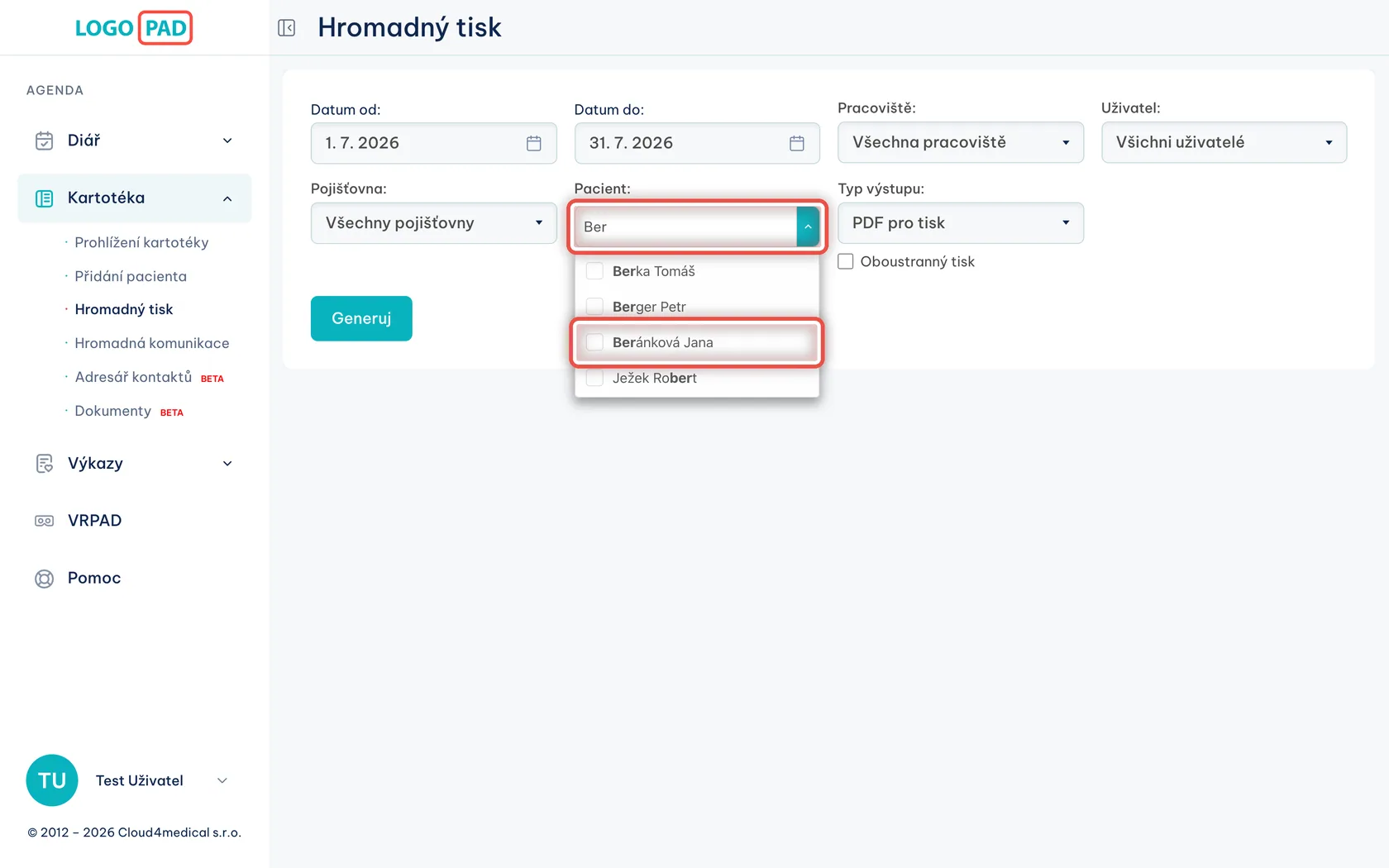Open the Datum od calendar icon

pos(534,143)
